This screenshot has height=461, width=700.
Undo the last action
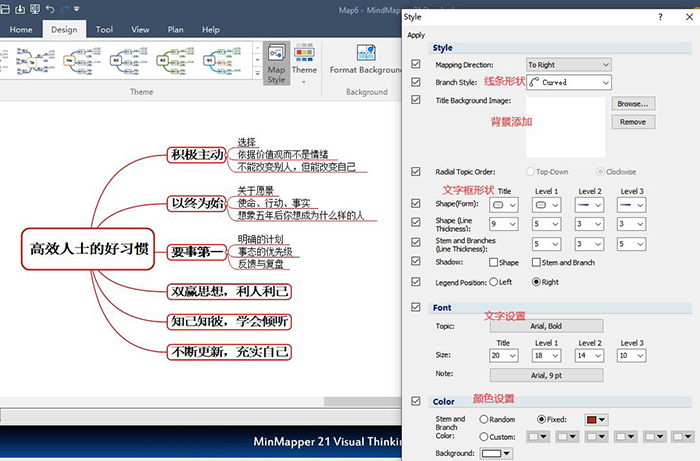pyautogui.click(x=50, y=8)
